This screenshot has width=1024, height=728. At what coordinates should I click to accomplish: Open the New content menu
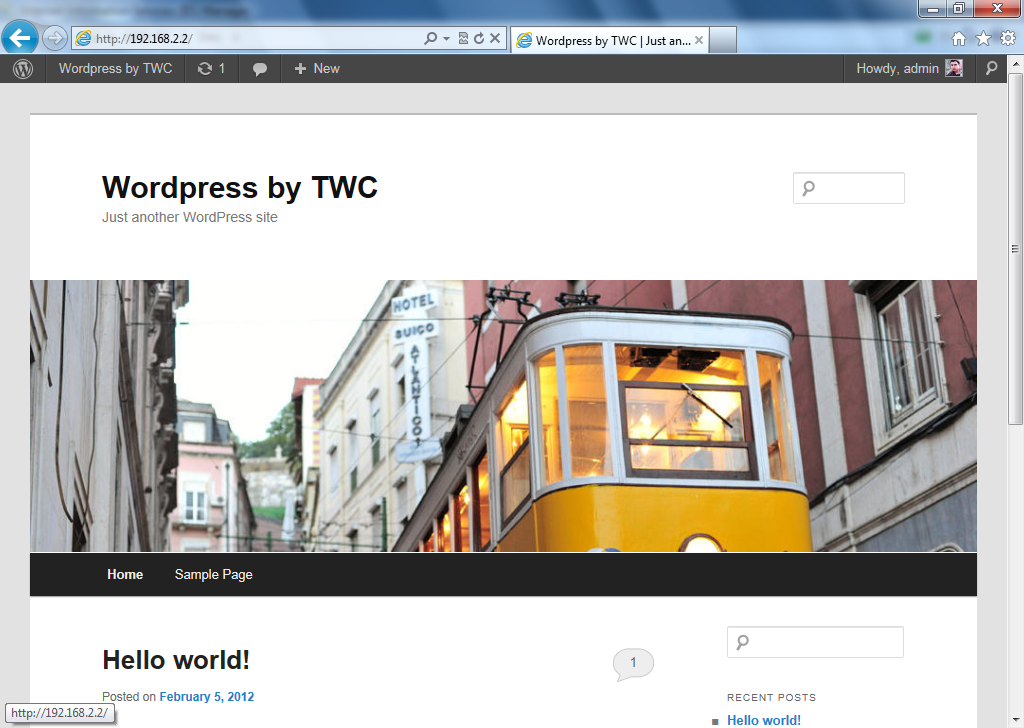tap(317, 69)
